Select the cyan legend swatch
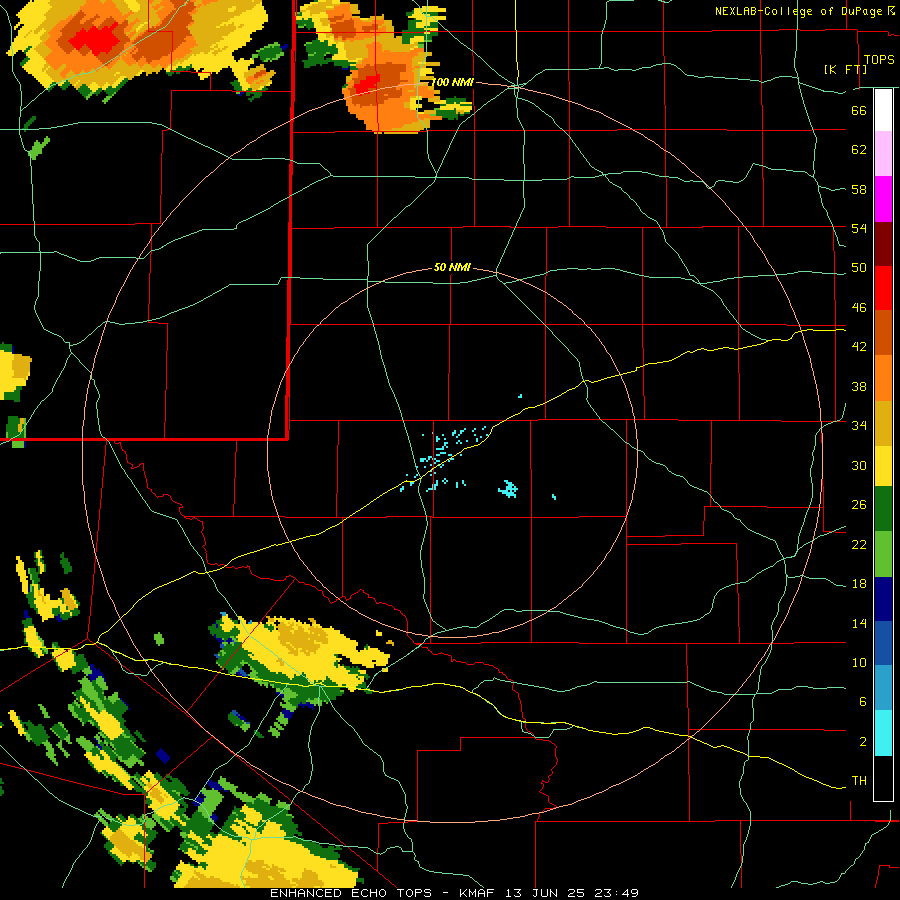The height and width of the screenshot is (900, 900). [x=883, y=733]
